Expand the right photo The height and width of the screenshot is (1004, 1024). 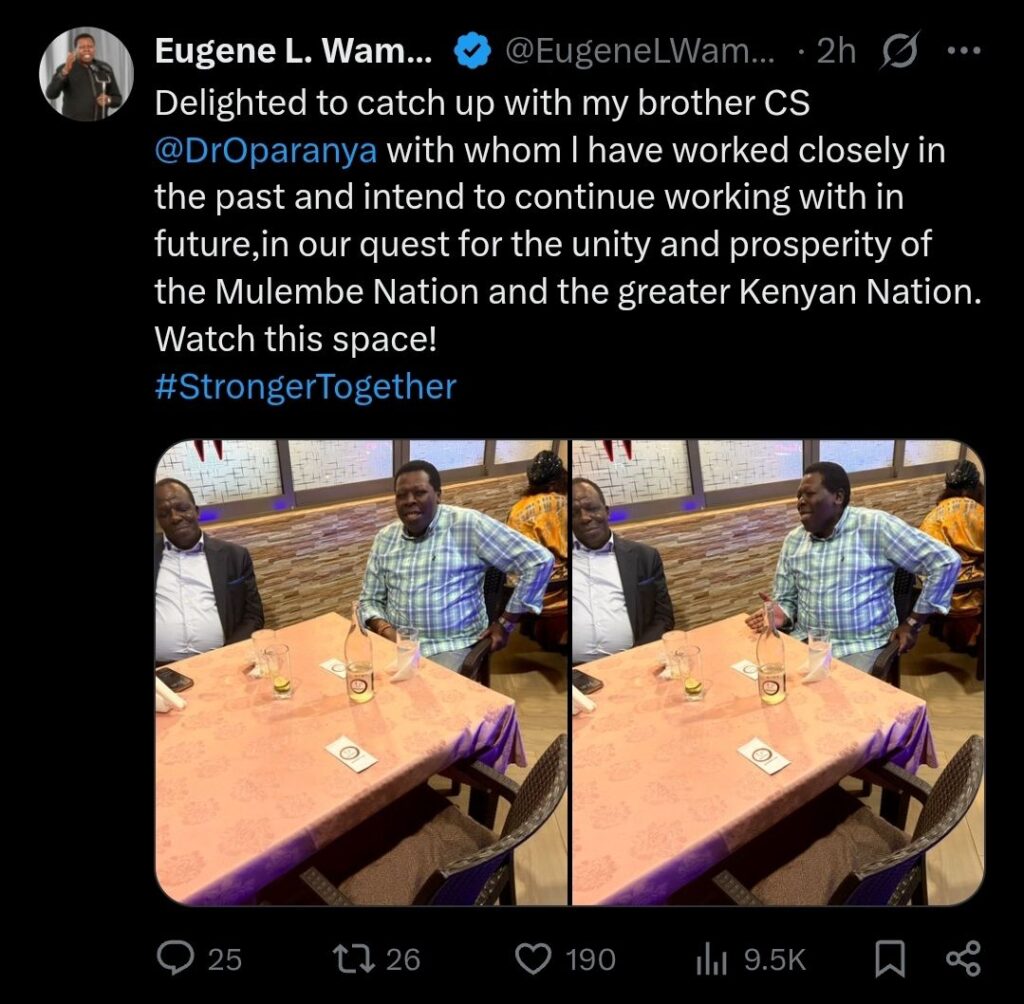click(x=778, y=672)
